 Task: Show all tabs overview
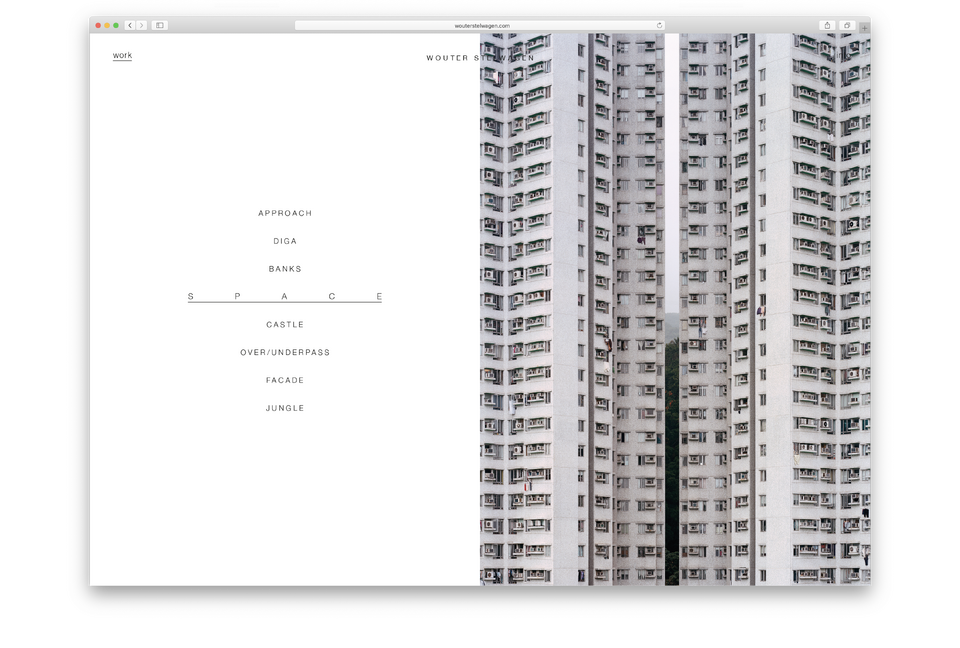[x=846, y=25]
